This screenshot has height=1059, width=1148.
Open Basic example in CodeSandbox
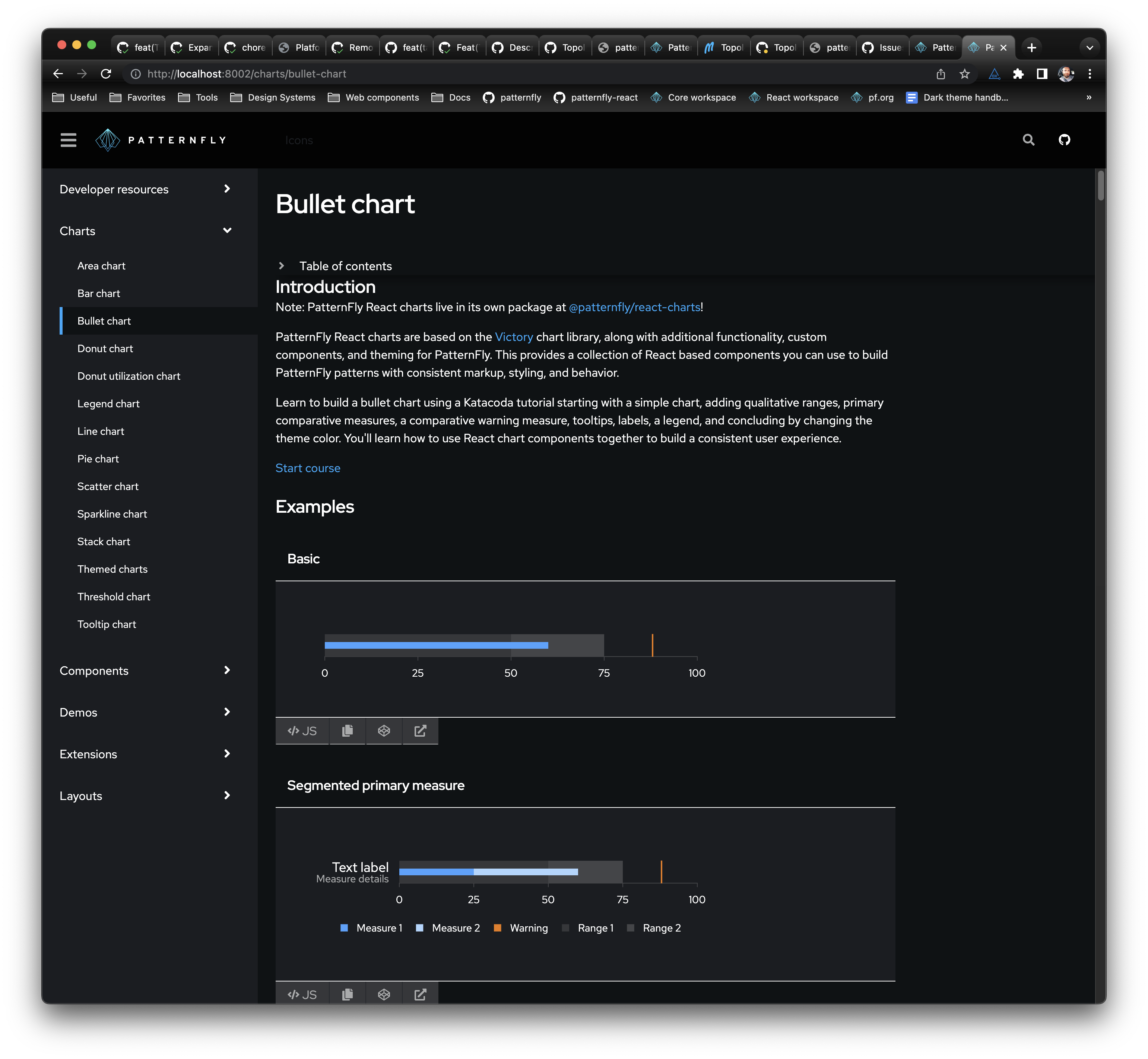[384, 731]
